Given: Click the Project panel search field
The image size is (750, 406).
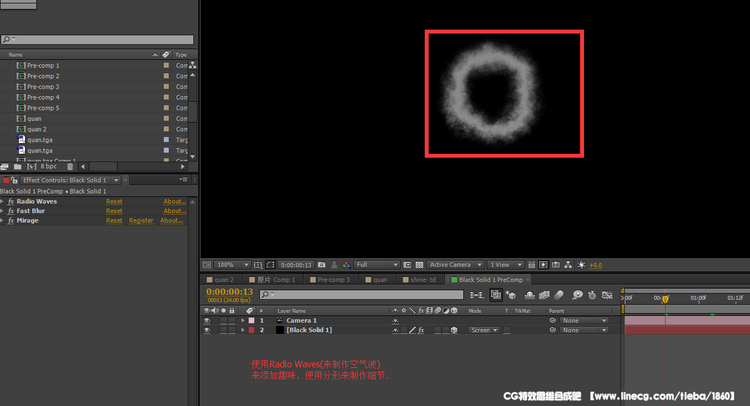Looking at the screenshot, I should pos(97,39).
